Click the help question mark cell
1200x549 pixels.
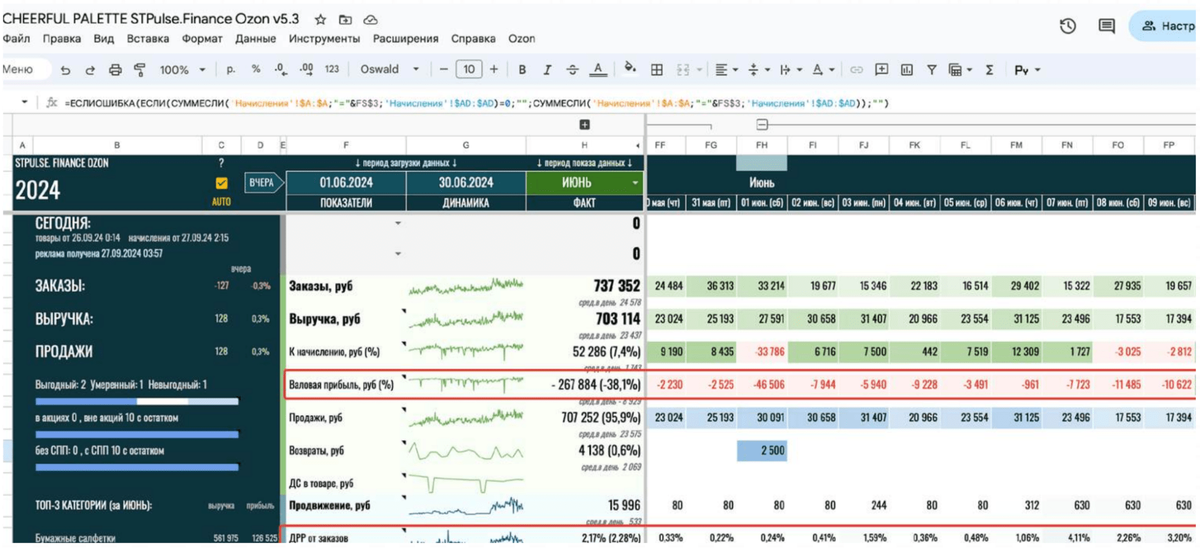(221, 162)
